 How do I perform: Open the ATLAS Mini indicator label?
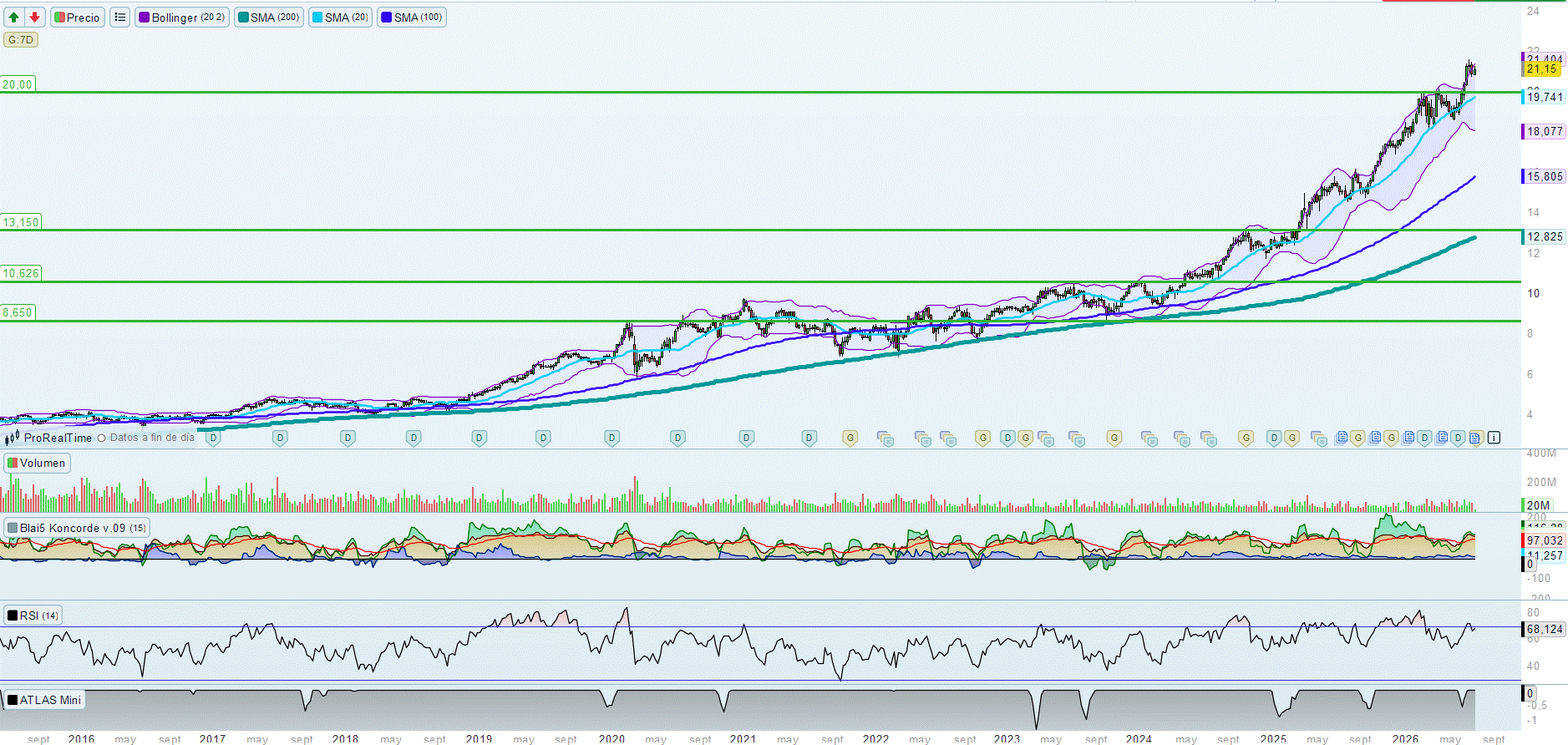click(44, 700)
